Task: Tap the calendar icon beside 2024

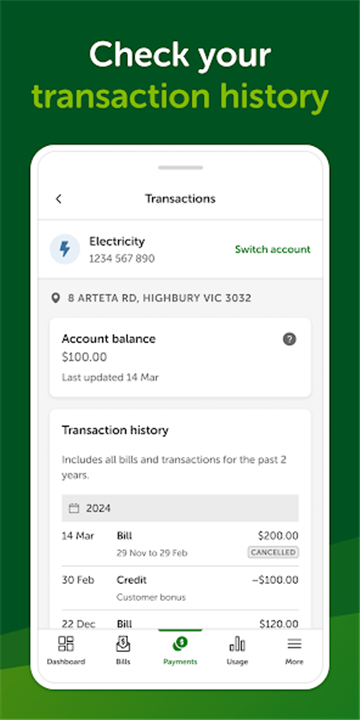Action: coord(74,508)
